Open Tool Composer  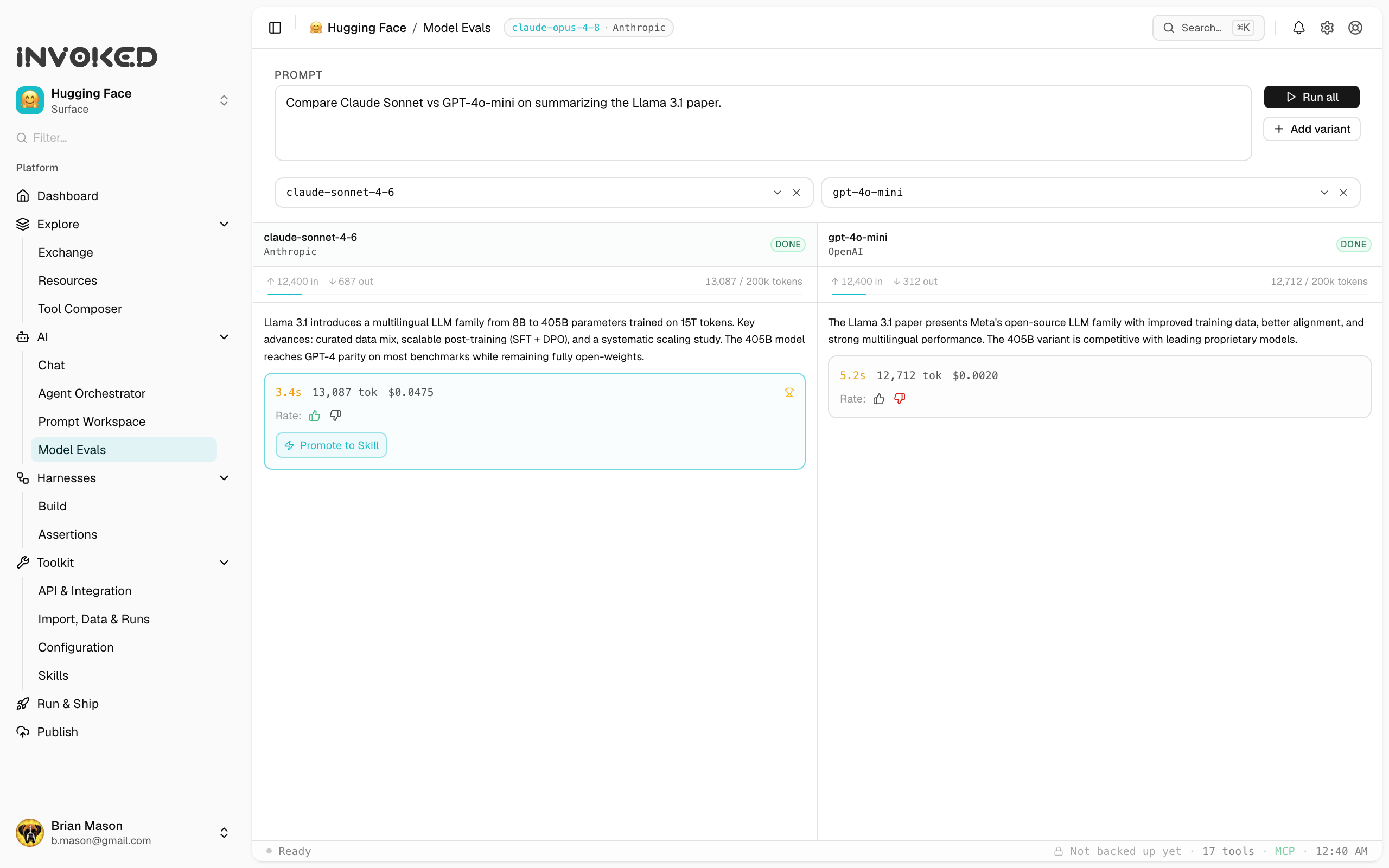124,308
